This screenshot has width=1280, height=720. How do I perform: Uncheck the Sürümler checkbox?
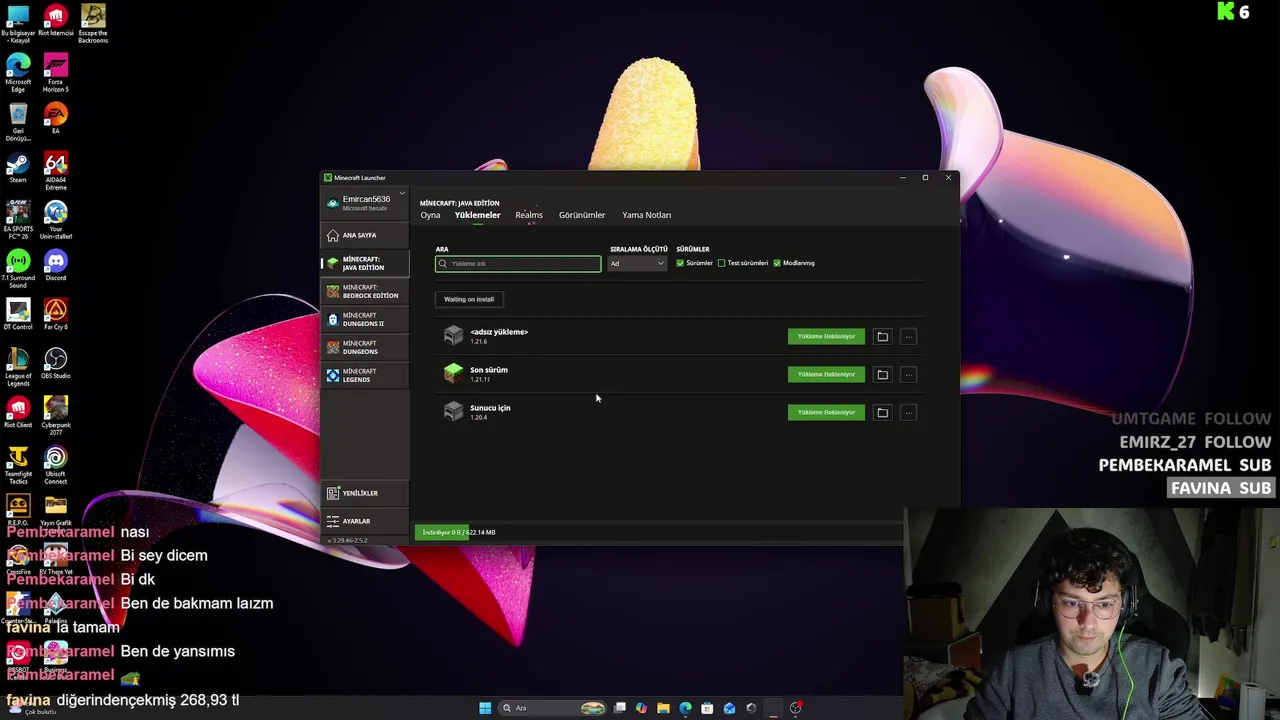(x=680, y=263)
